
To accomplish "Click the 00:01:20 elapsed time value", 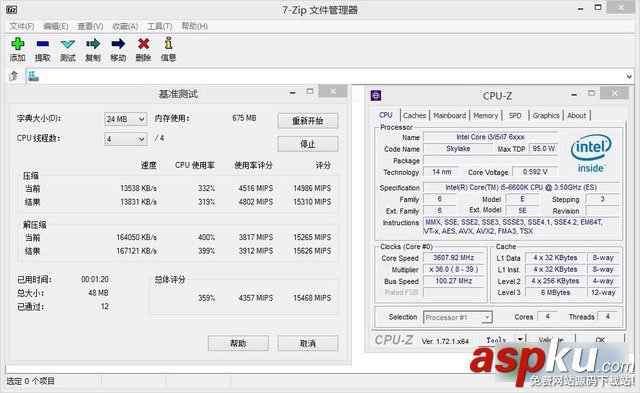I will tap(95, 279).
